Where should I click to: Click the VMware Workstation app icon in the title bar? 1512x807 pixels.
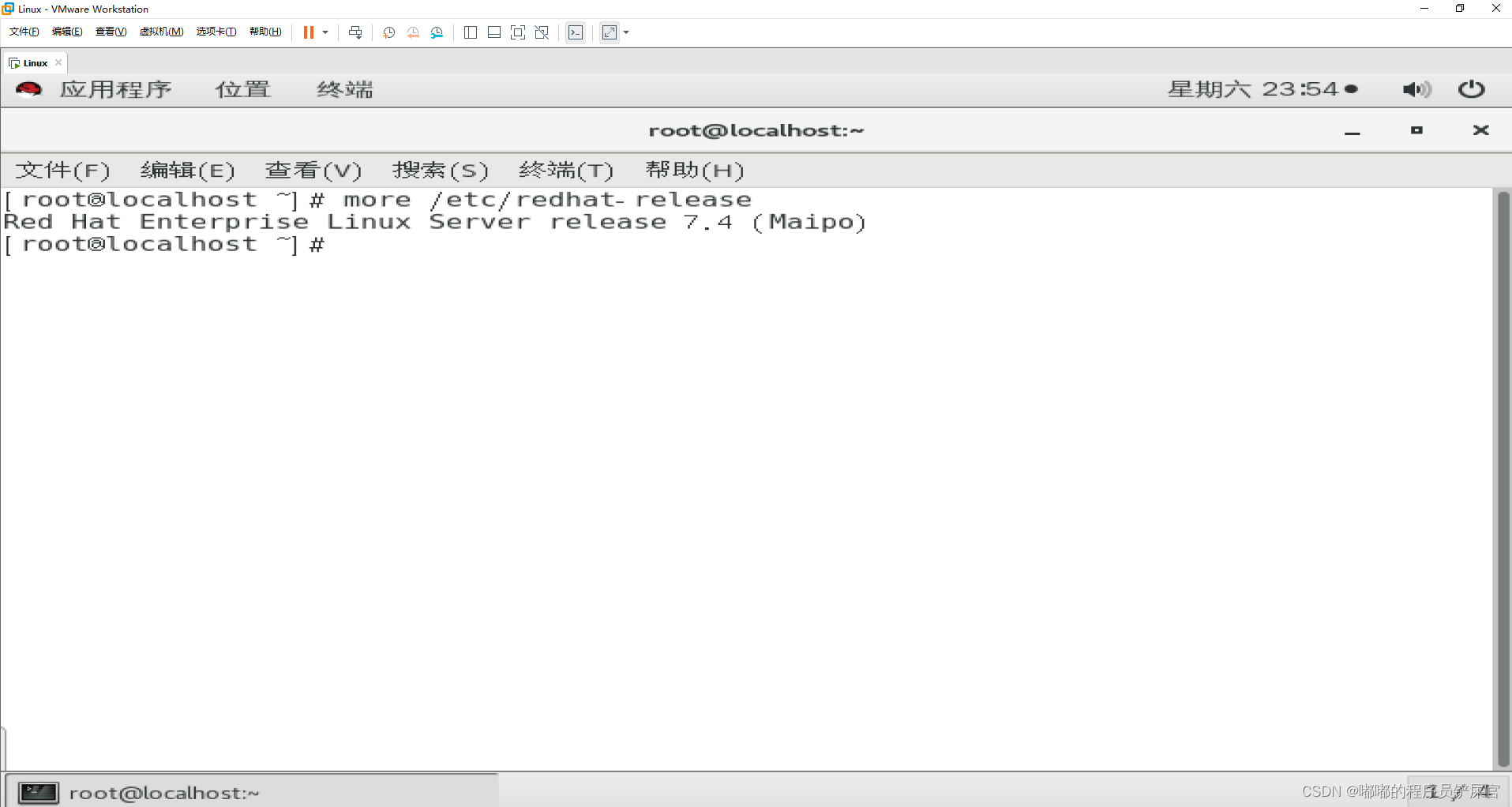[x=9, y=9]
